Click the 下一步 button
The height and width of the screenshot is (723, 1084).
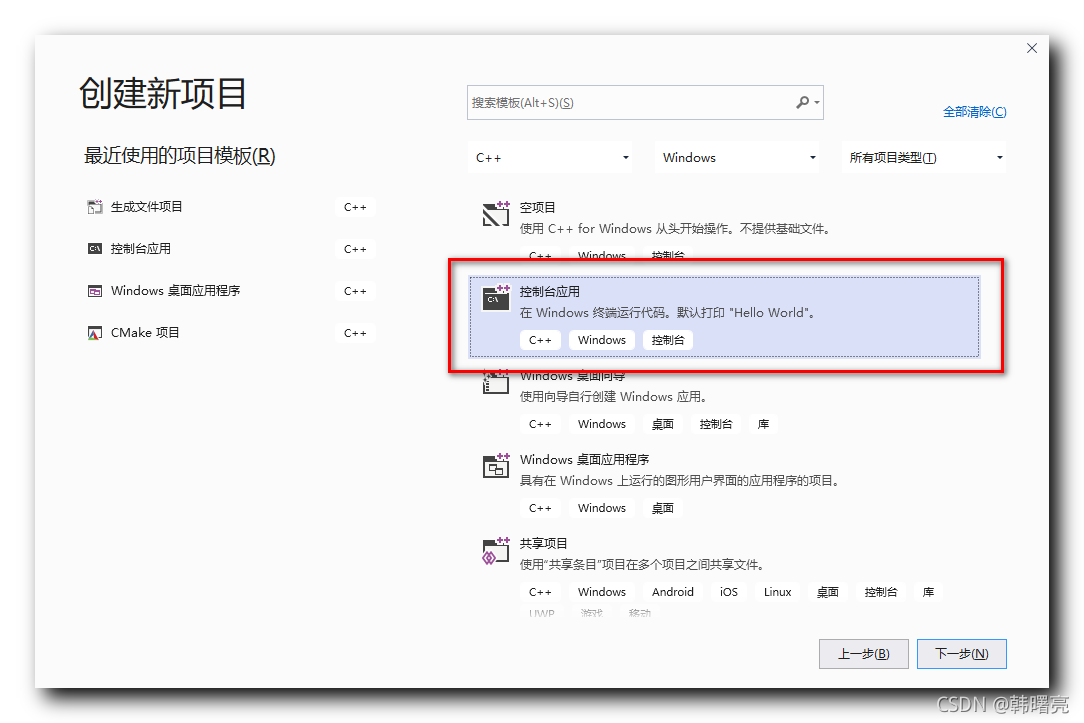pos(961,654)
